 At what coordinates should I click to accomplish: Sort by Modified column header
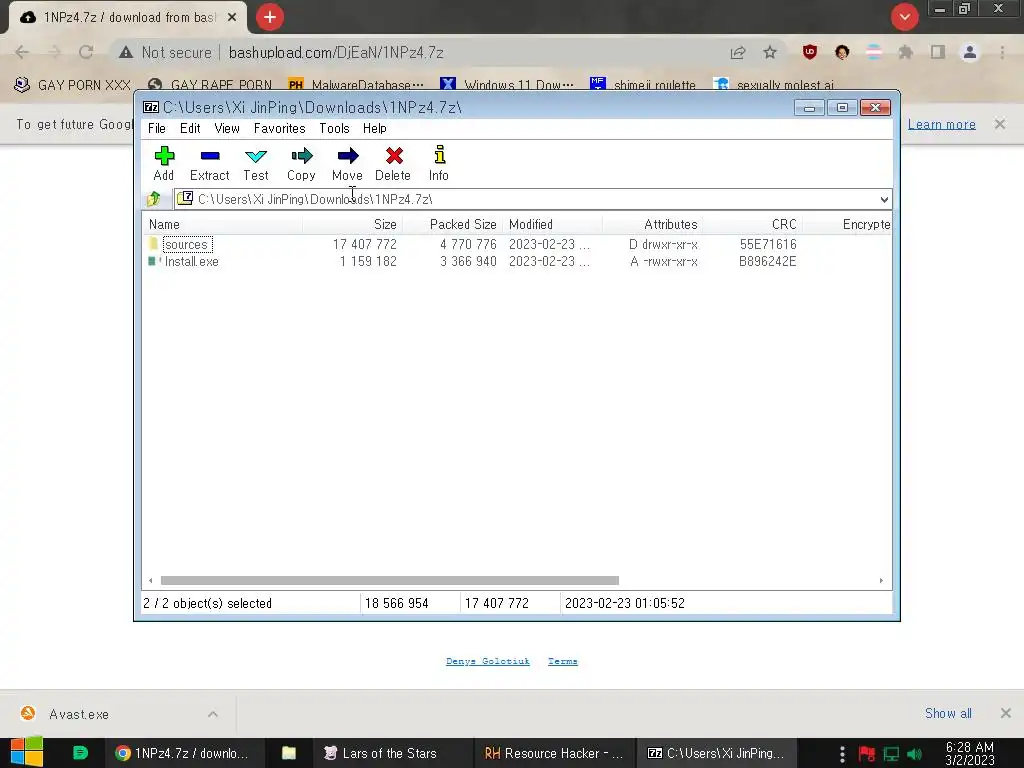[x=552, y=224]
